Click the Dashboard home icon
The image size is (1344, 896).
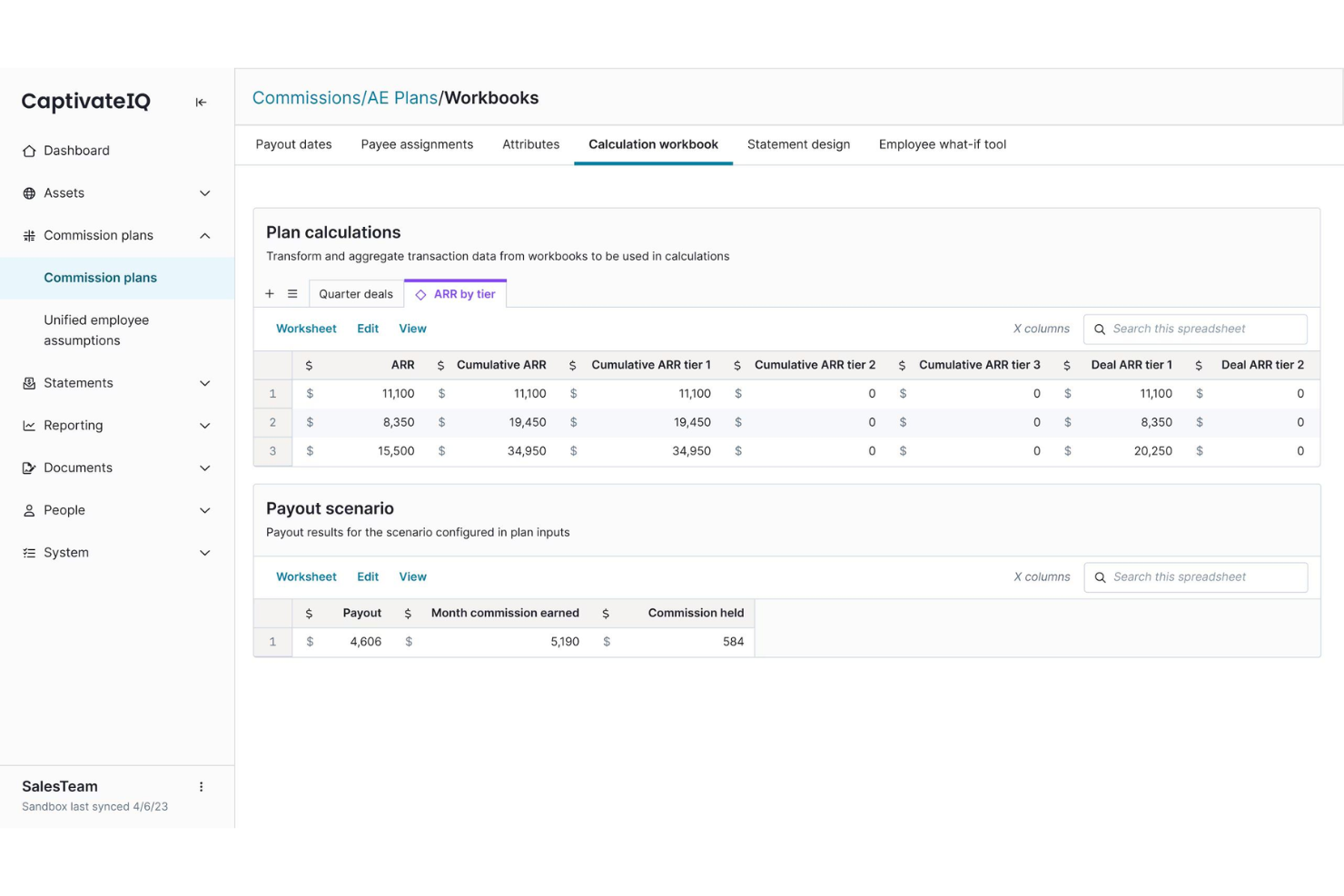pyautogui.click(x=29, y=151)
